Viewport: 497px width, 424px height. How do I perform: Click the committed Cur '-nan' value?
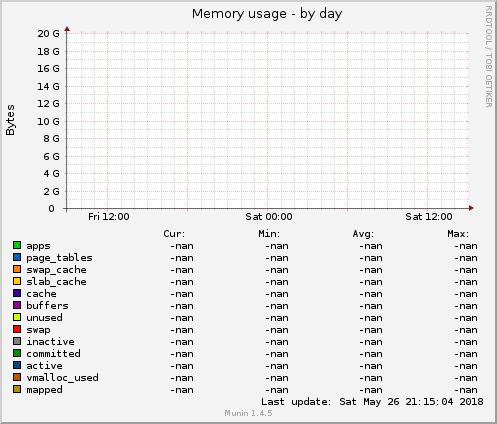click(182, 354)
